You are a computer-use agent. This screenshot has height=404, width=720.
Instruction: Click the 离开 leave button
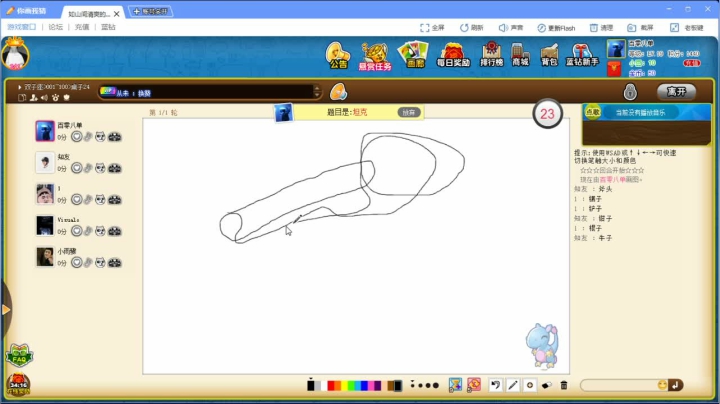coord(676,91)
